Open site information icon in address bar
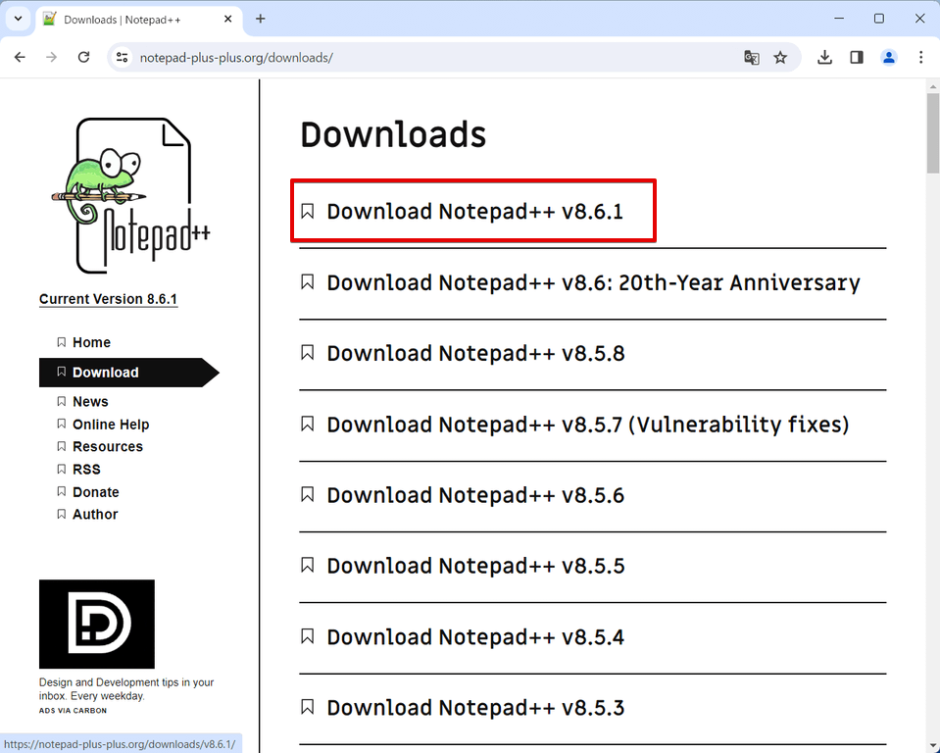Viewport: 940px width, 753px height. point(122,58)
